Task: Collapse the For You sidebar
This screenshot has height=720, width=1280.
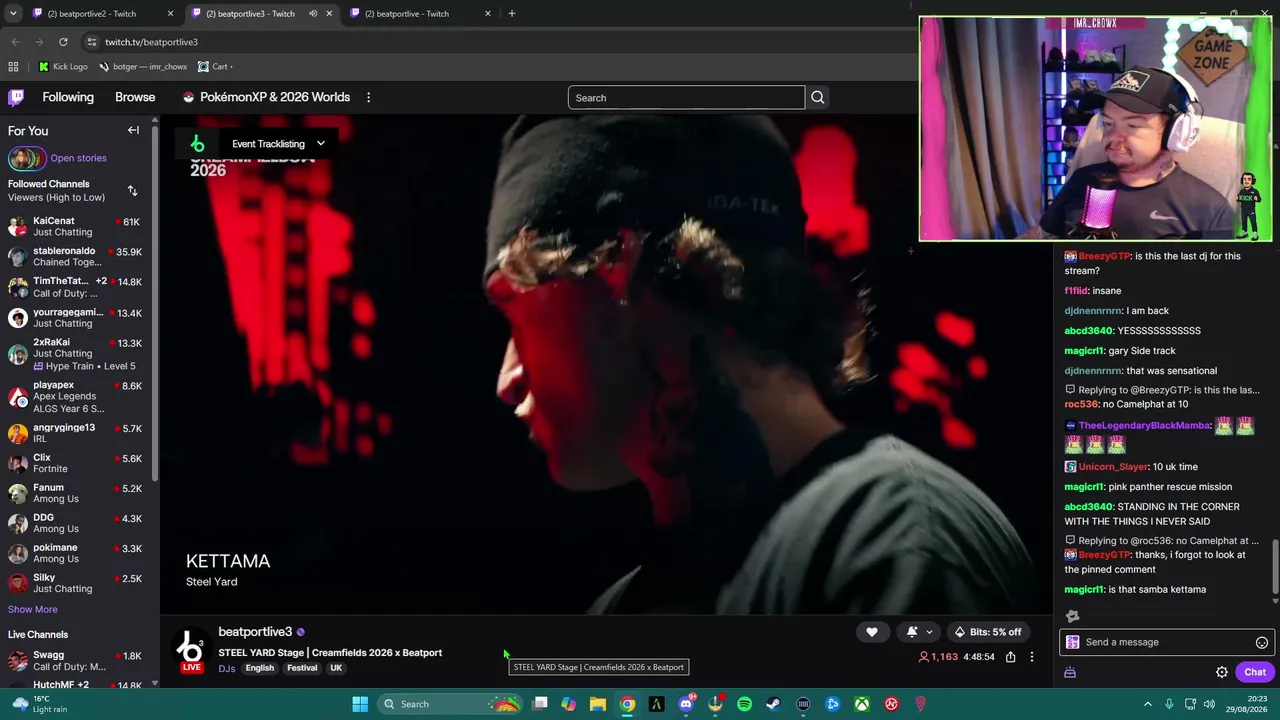Action: coord(133,131)
